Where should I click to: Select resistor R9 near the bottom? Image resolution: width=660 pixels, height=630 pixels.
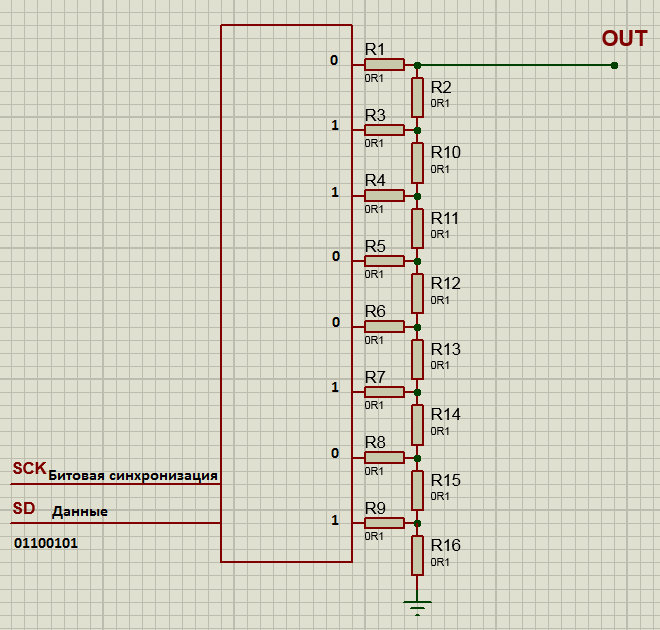click(x=384, y=523)
